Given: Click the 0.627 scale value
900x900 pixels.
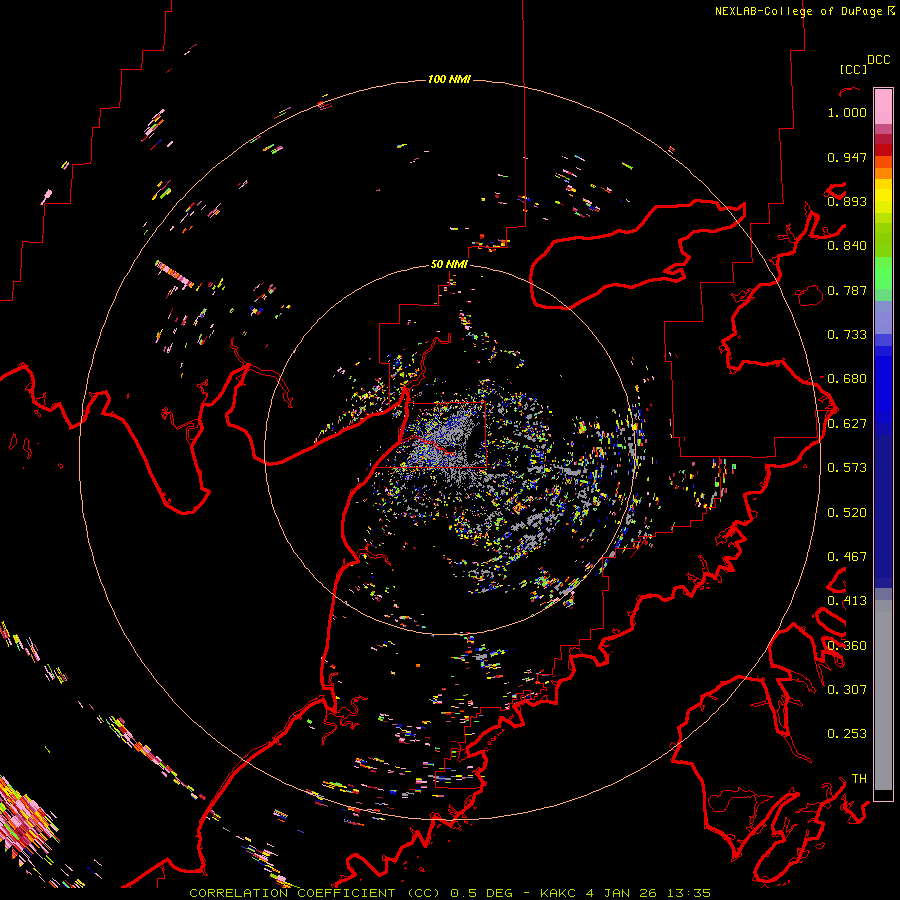Looking at the screenshot, I should 847,424.
